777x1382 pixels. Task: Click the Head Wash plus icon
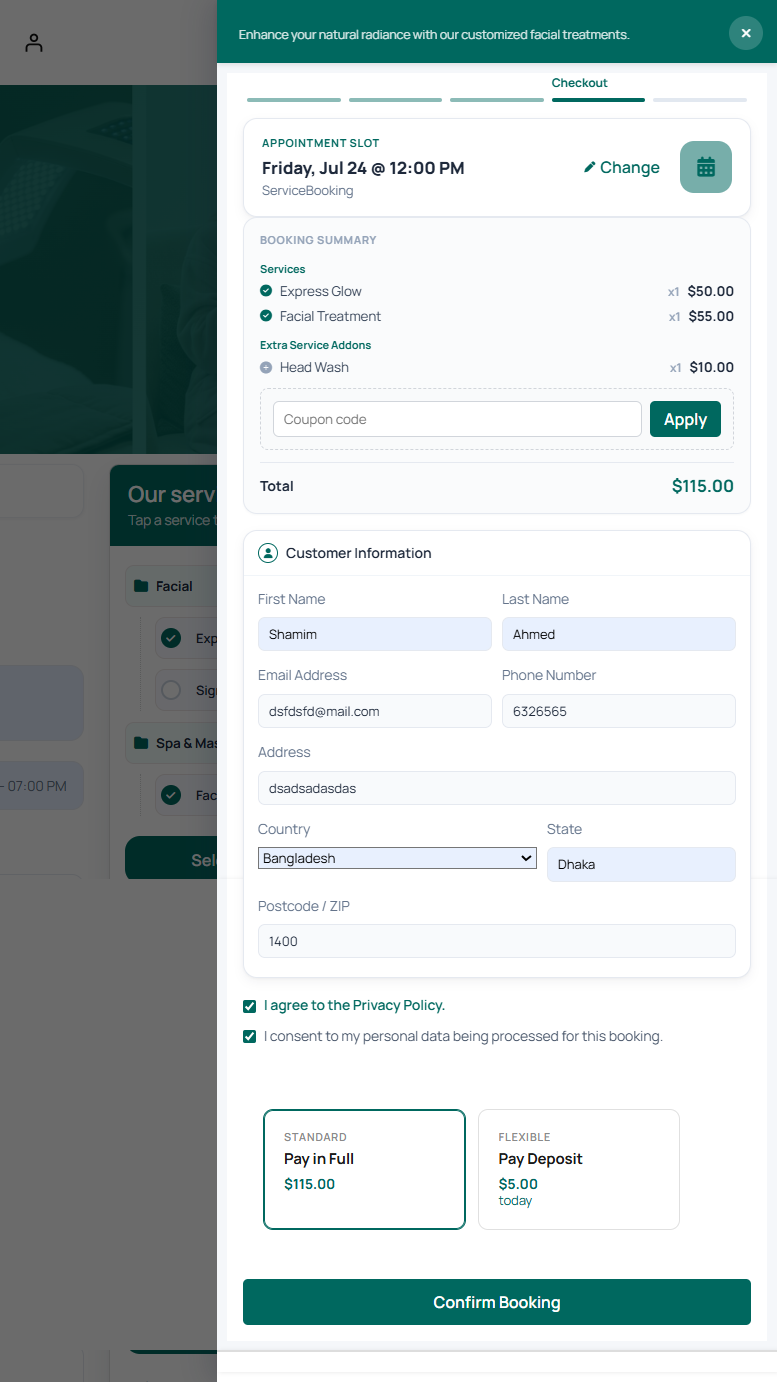pos(266,367)
